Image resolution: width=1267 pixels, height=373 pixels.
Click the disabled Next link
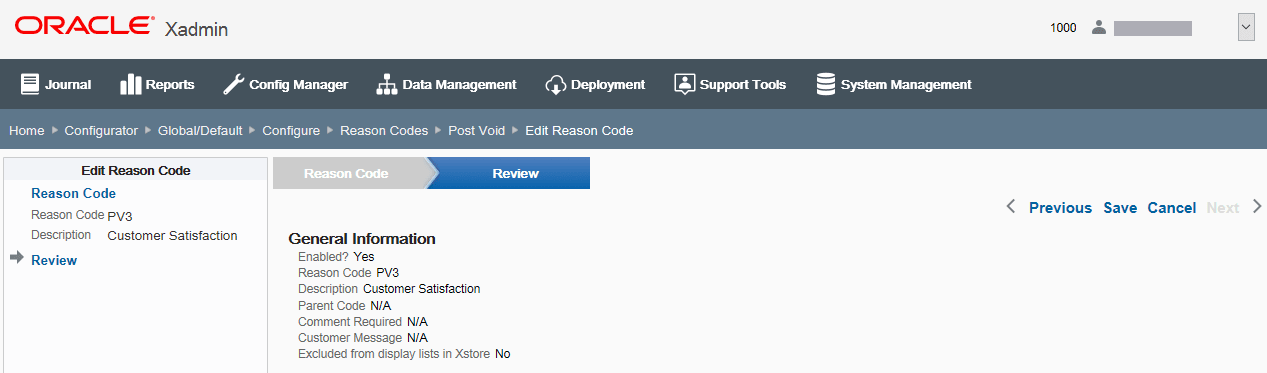click(1223, 207)
